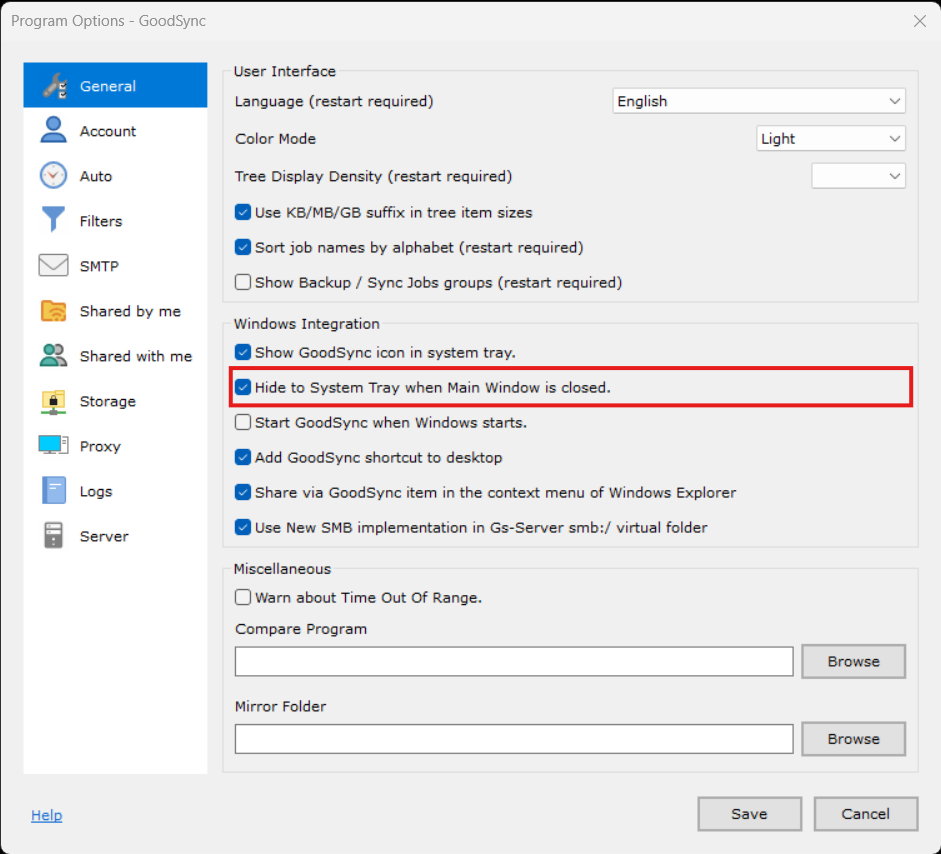Viewport: 941px width, 854px height.
Task: Enable Warn about Time Out Of Range
Action: click(243, 597)
